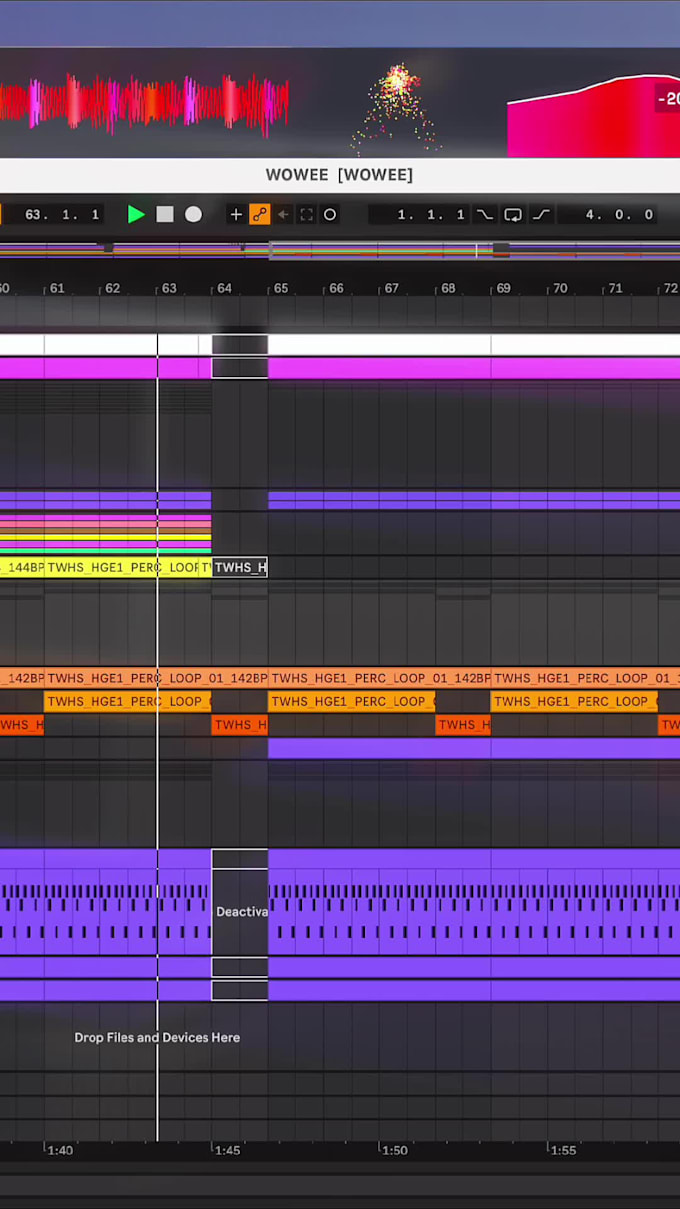Click 1:40 on the time ruler
The width and height of the screenshot is (680, 1209).
[60, 1150]
